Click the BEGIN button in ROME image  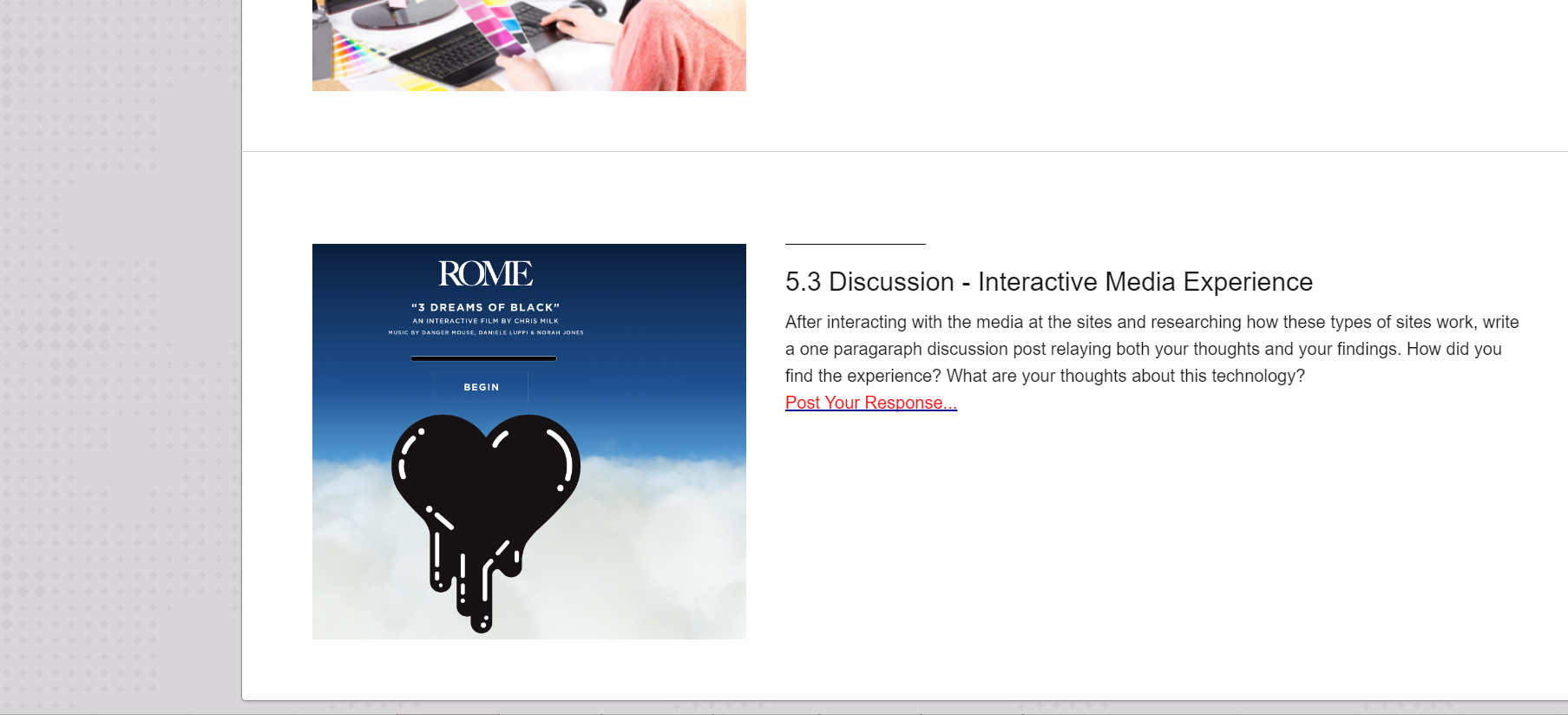click(481, 387)
